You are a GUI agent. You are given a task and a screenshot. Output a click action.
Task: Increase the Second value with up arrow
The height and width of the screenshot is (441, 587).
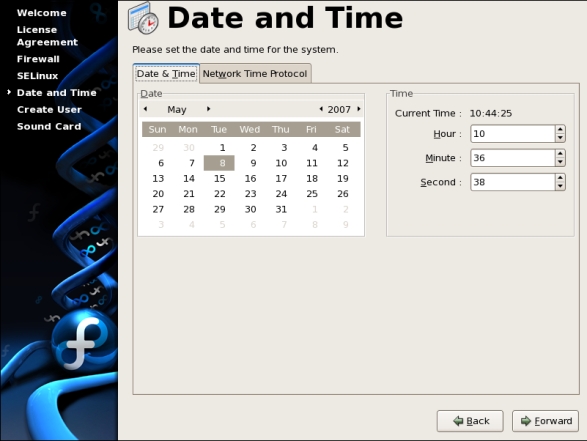[560, 178]
